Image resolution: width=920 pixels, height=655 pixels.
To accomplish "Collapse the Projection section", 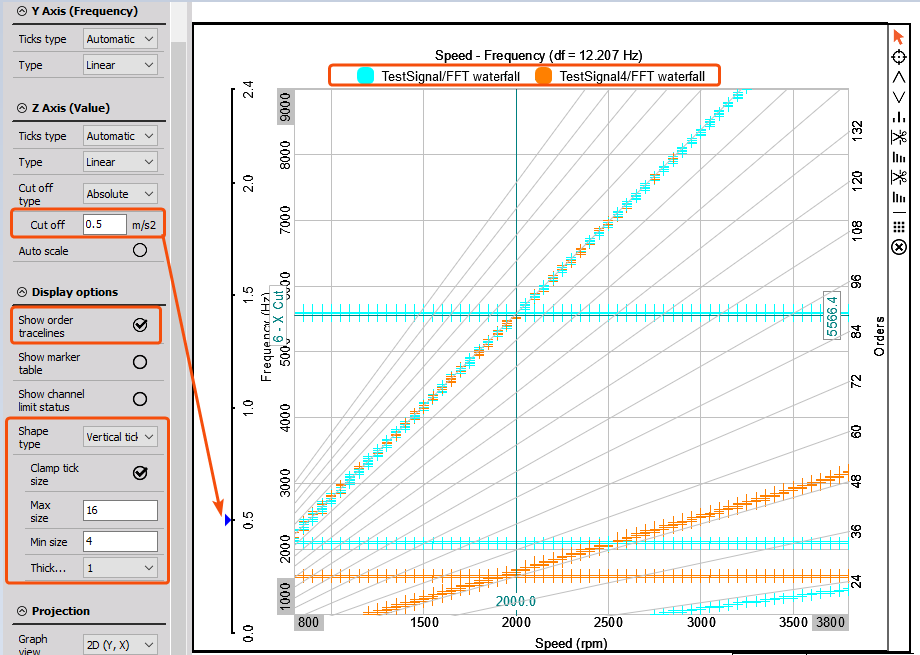I will pyautogui.click(x=22, y=611).
